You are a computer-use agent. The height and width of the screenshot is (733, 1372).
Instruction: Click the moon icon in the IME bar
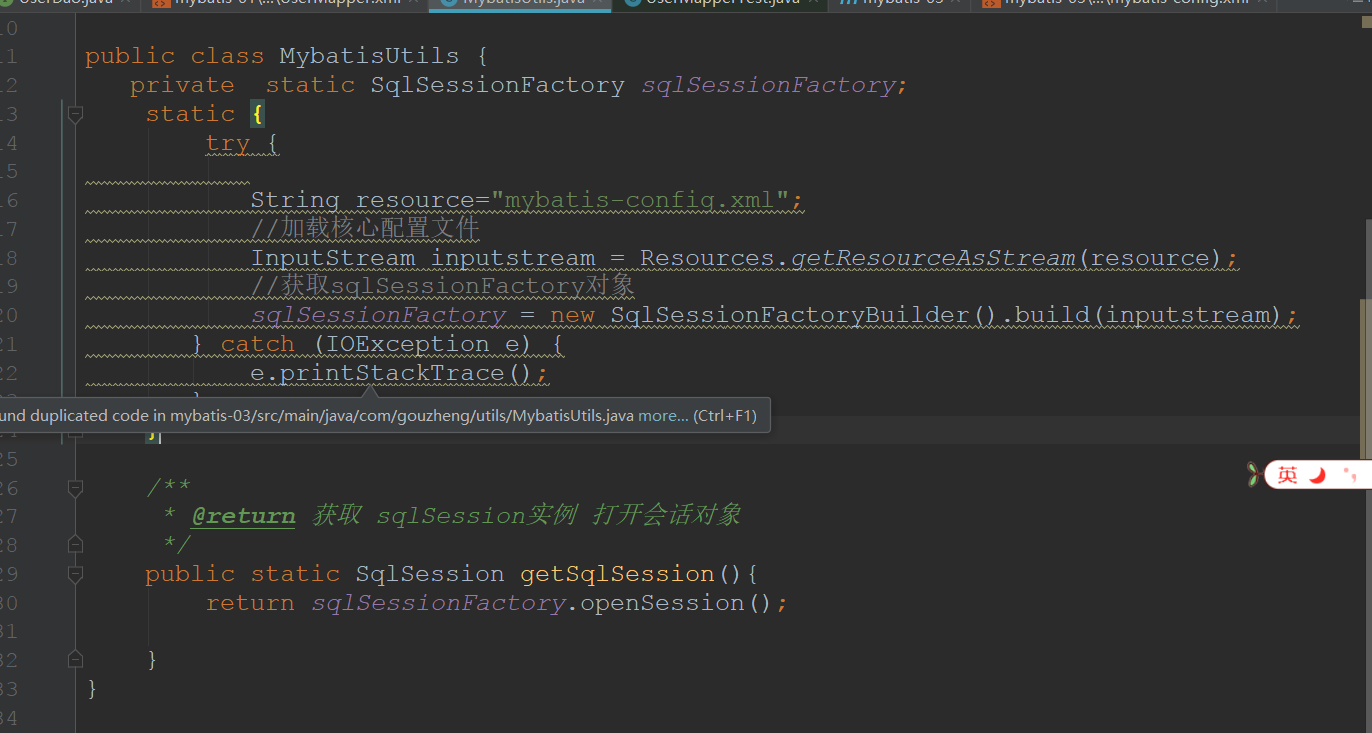(1317, 475)
